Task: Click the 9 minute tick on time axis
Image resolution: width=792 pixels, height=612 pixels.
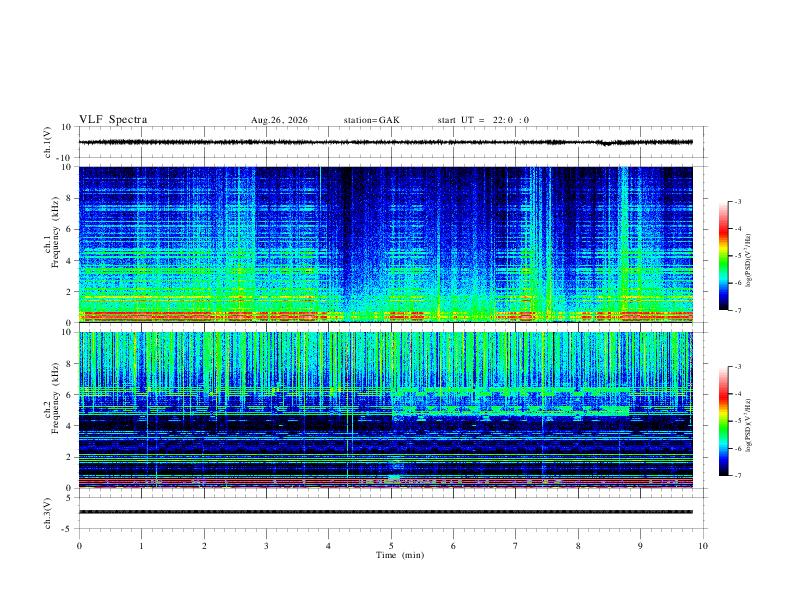Action: pos(640,546)
